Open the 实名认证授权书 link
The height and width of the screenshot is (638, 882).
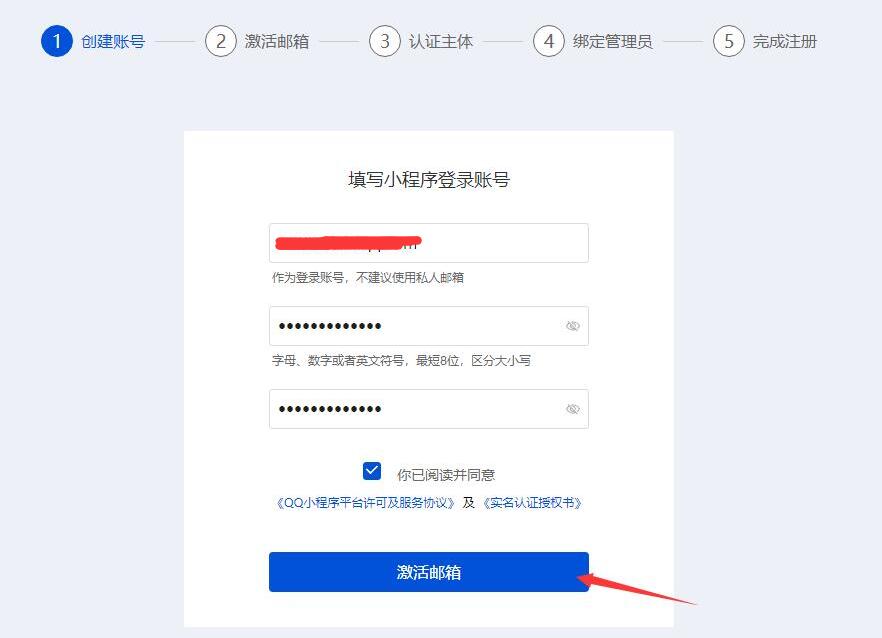point(532,502)
